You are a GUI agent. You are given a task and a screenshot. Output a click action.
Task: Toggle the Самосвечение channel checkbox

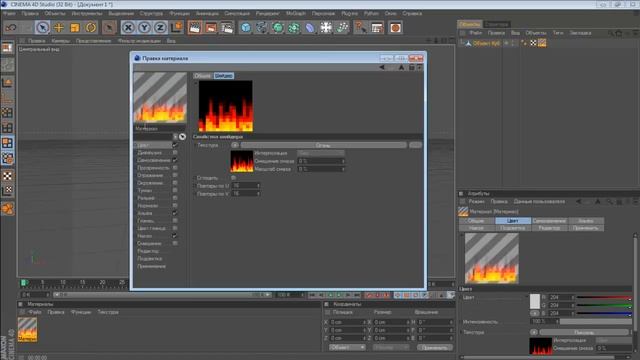click(175, 160)
